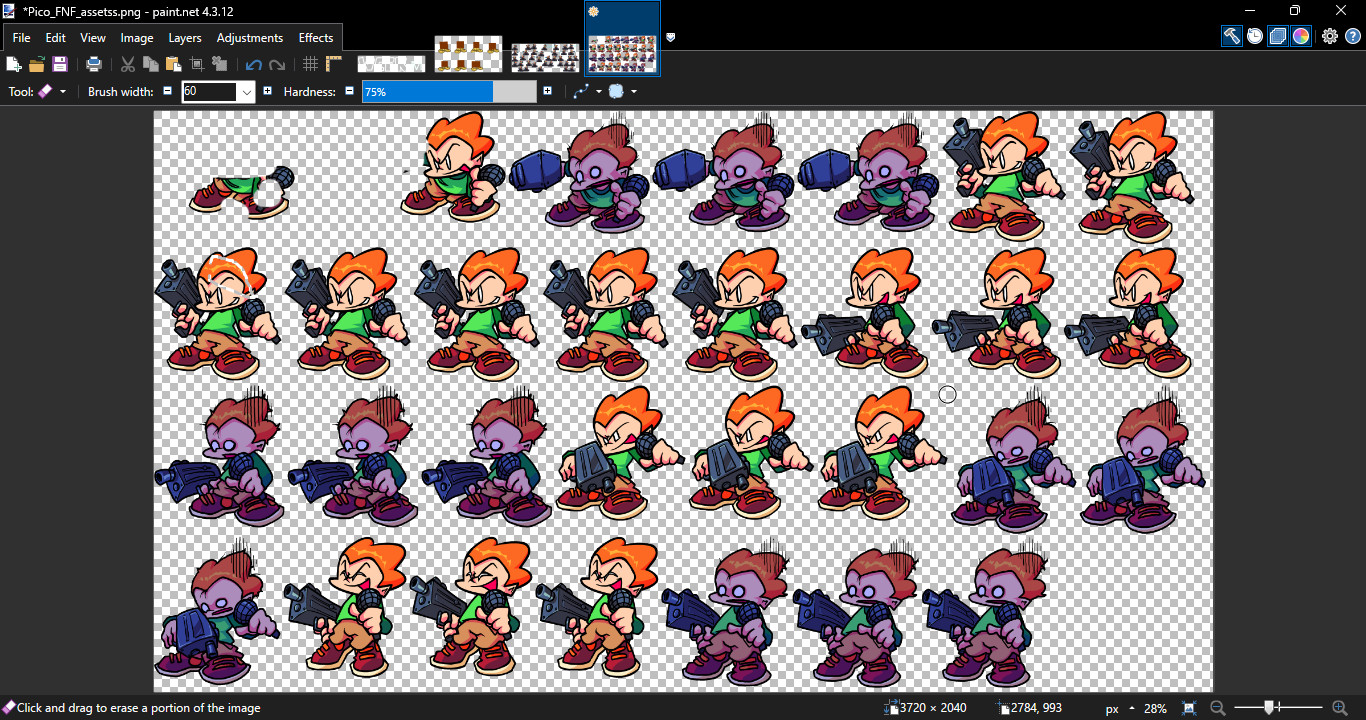The width and height of the screenshot is (1366, 720).
Task: Zoom in using the magnifier plus icon
Action: (x=1340, y=708)
